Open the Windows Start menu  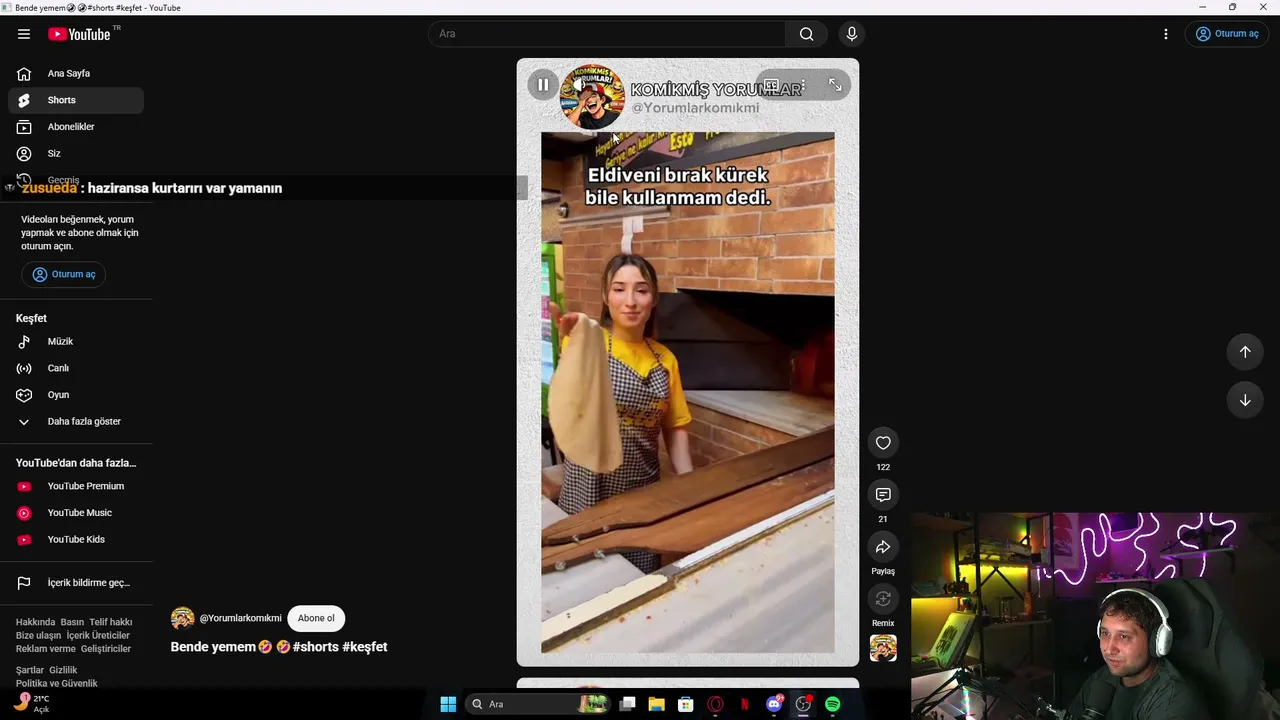coord(448,704)
